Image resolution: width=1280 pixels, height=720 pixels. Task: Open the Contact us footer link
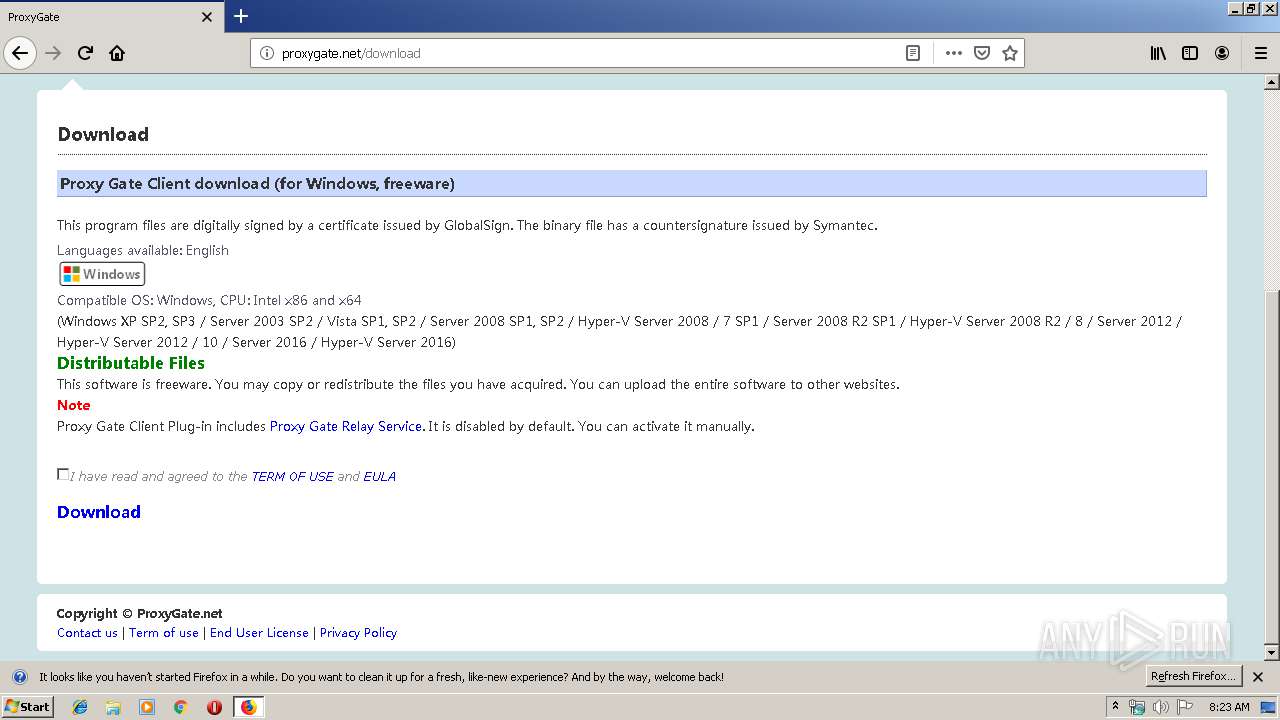coord(87,632)
